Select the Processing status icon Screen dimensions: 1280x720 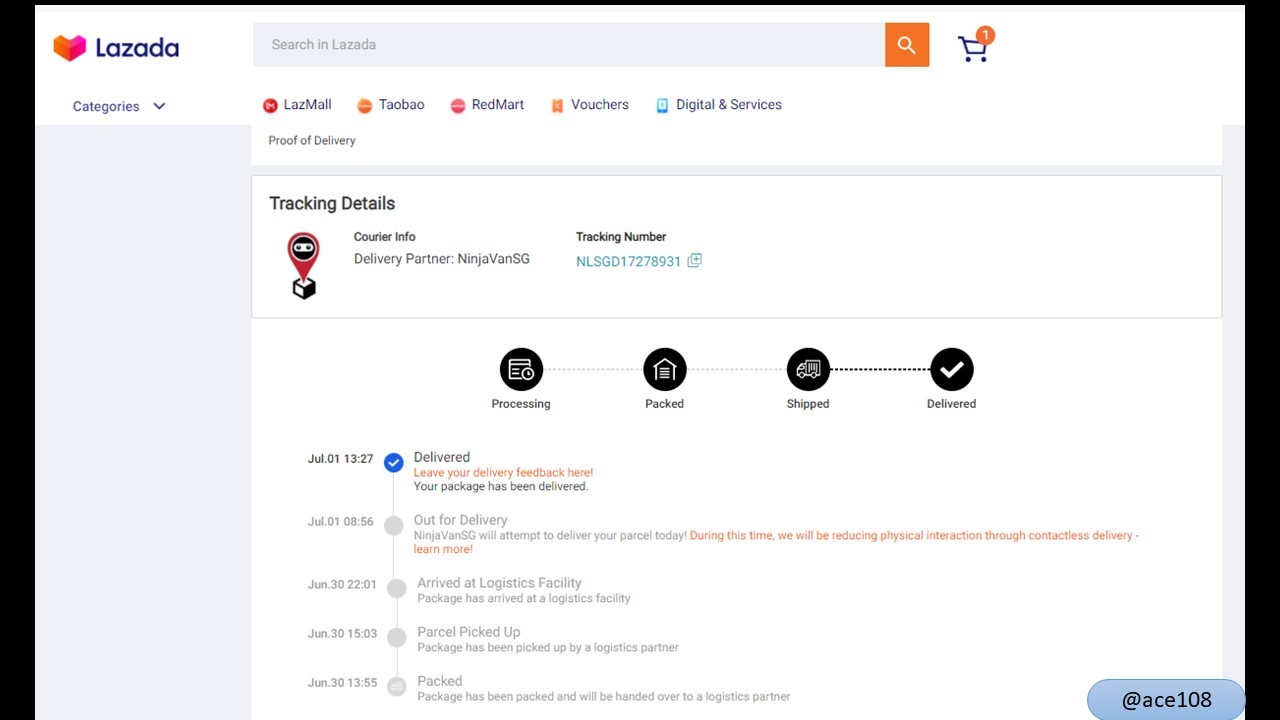tap(521, 370)
